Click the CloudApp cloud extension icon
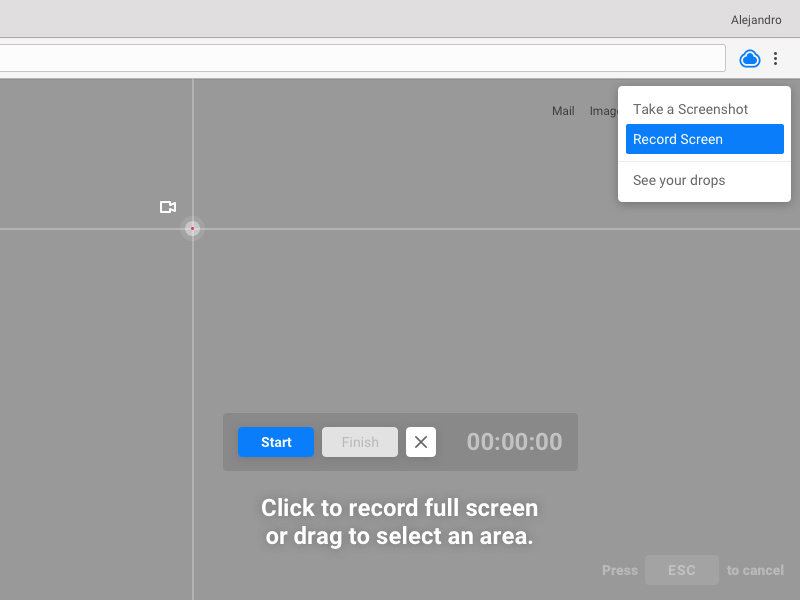800x600 pixels. coord(750,59)
